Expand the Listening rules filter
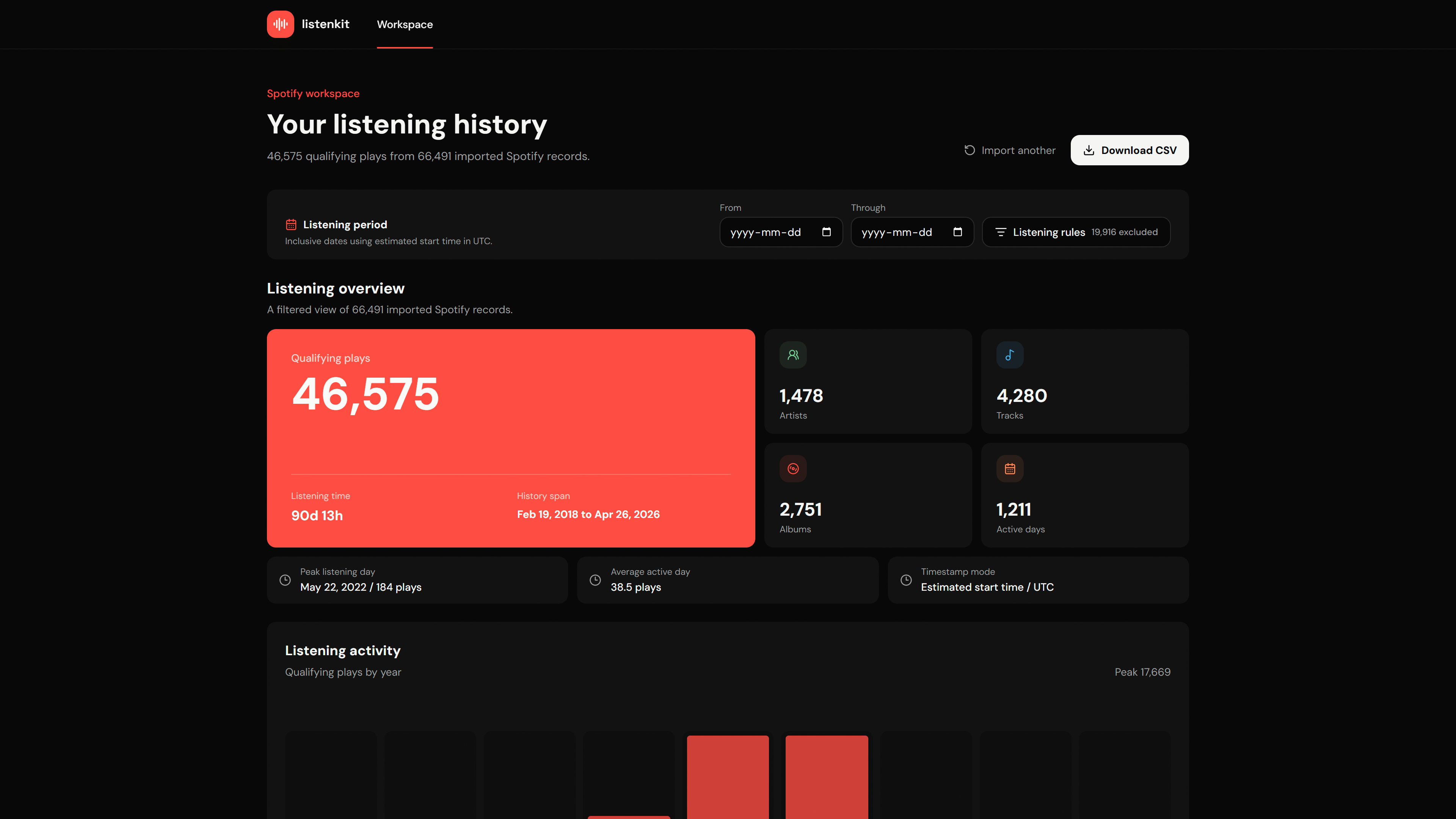This screenshot has height=819, width=1456. 1076,232
